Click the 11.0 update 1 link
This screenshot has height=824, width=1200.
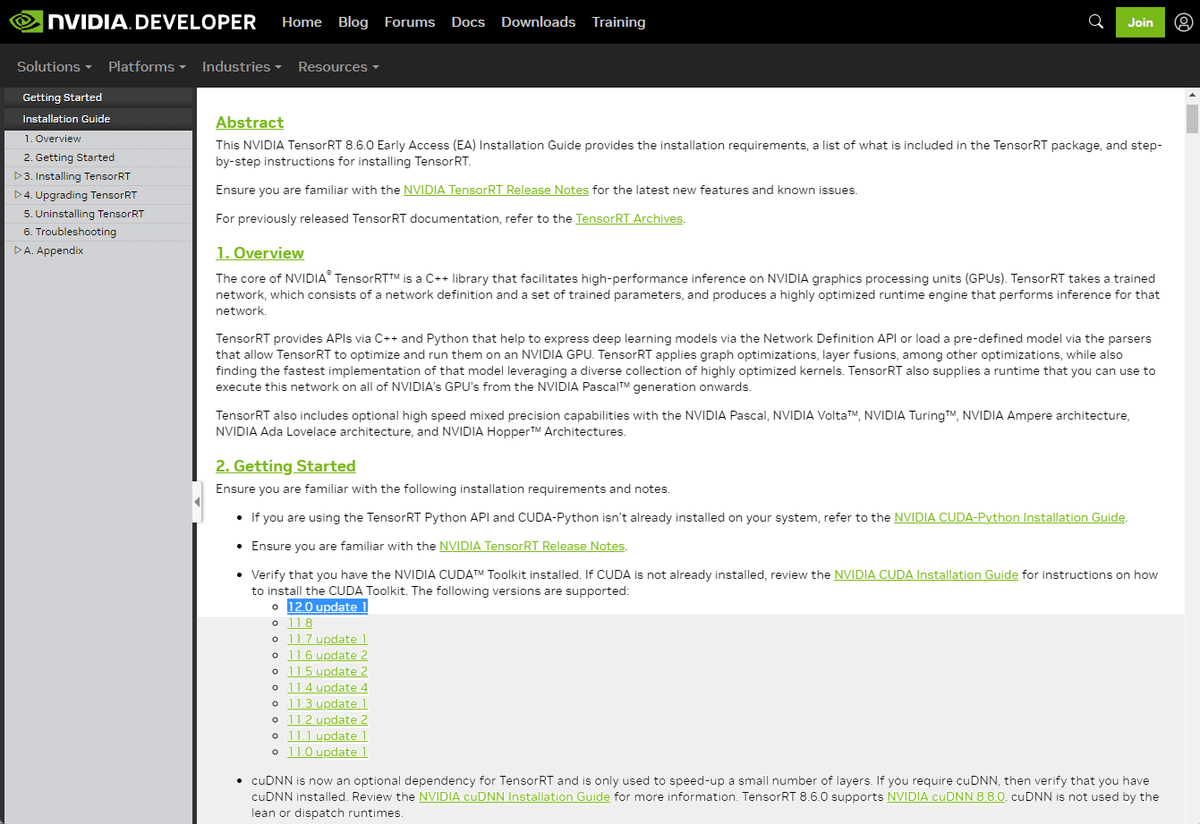click(x=328, y=752)
